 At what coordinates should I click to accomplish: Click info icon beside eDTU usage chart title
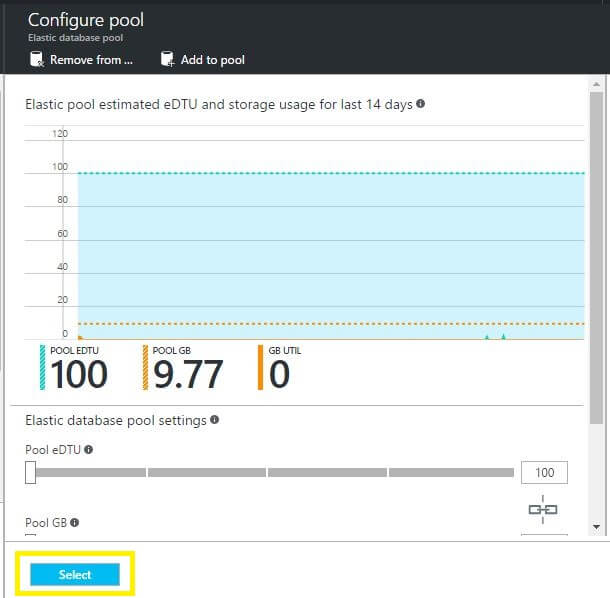pos(420,104)
